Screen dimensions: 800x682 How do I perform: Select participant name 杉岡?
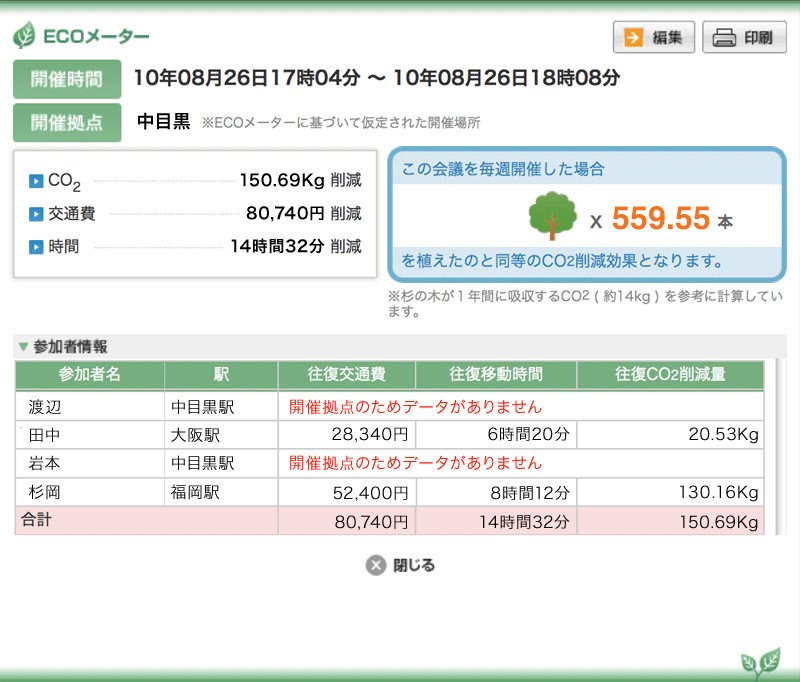pyautogui.click(x=45, y=492)
